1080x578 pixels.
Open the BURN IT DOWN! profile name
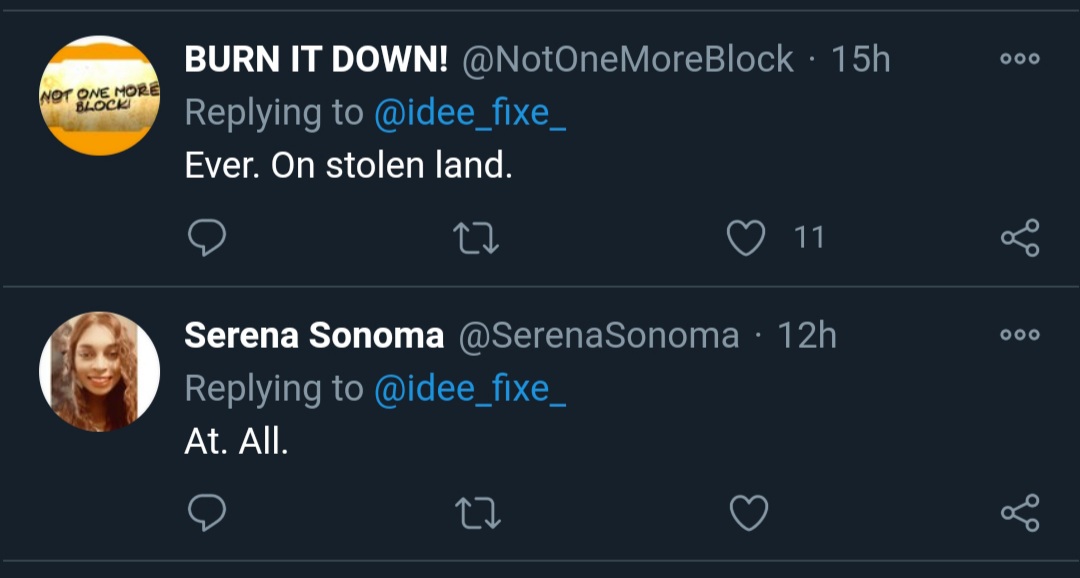pos(316,61)
